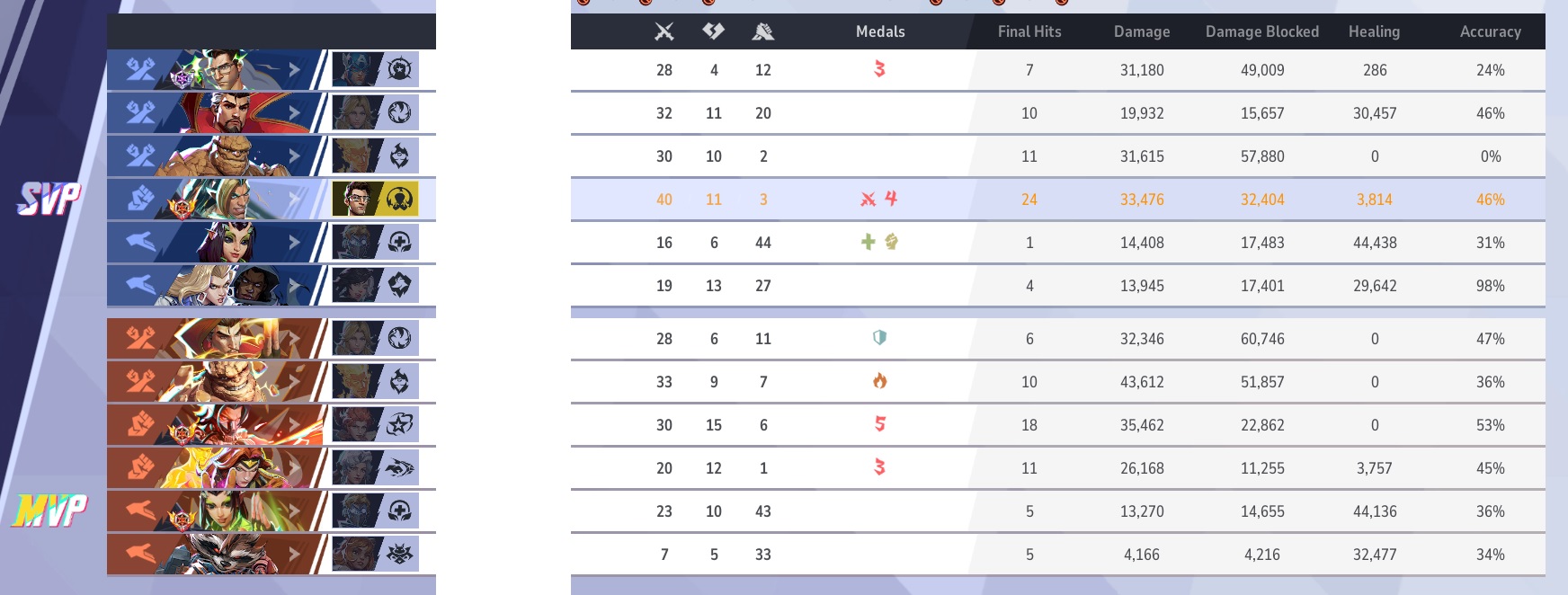
Task: Select the Medals column header
Action: tap(880, 31)
